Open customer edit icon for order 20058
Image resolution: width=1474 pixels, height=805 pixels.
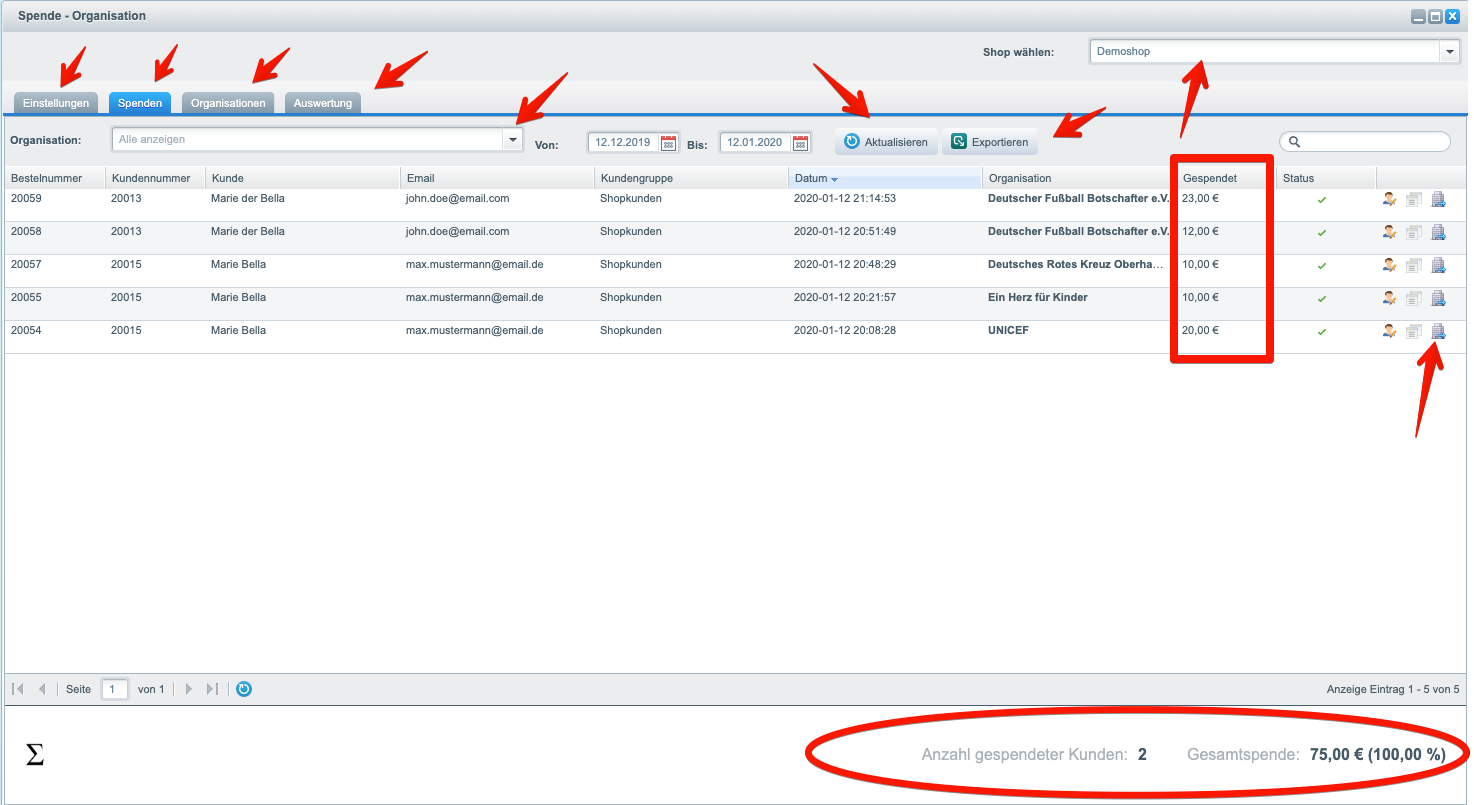point(1390,233)
